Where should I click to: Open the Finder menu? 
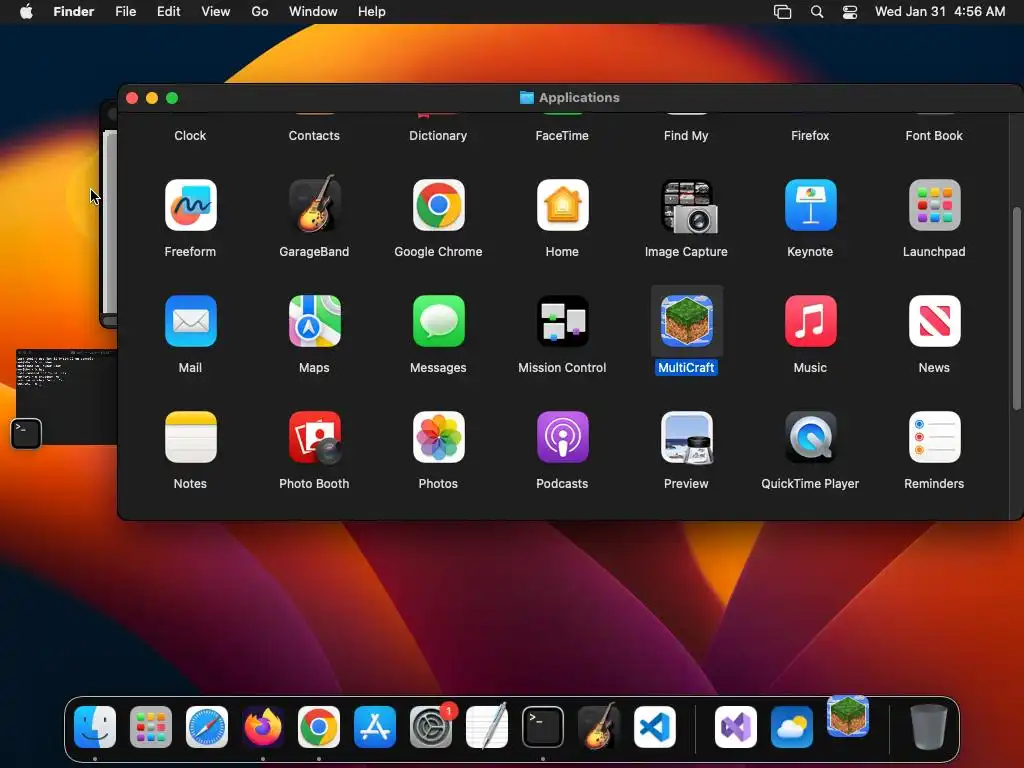tap(74, 12)
